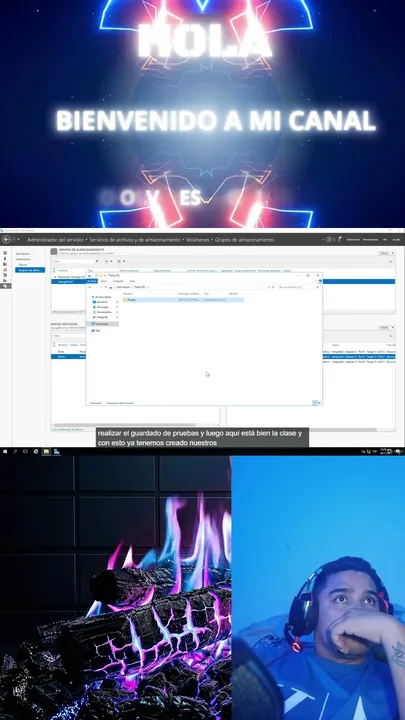Open Server Manager from the taskbar

pyautogui.click(x=56, y=452)
